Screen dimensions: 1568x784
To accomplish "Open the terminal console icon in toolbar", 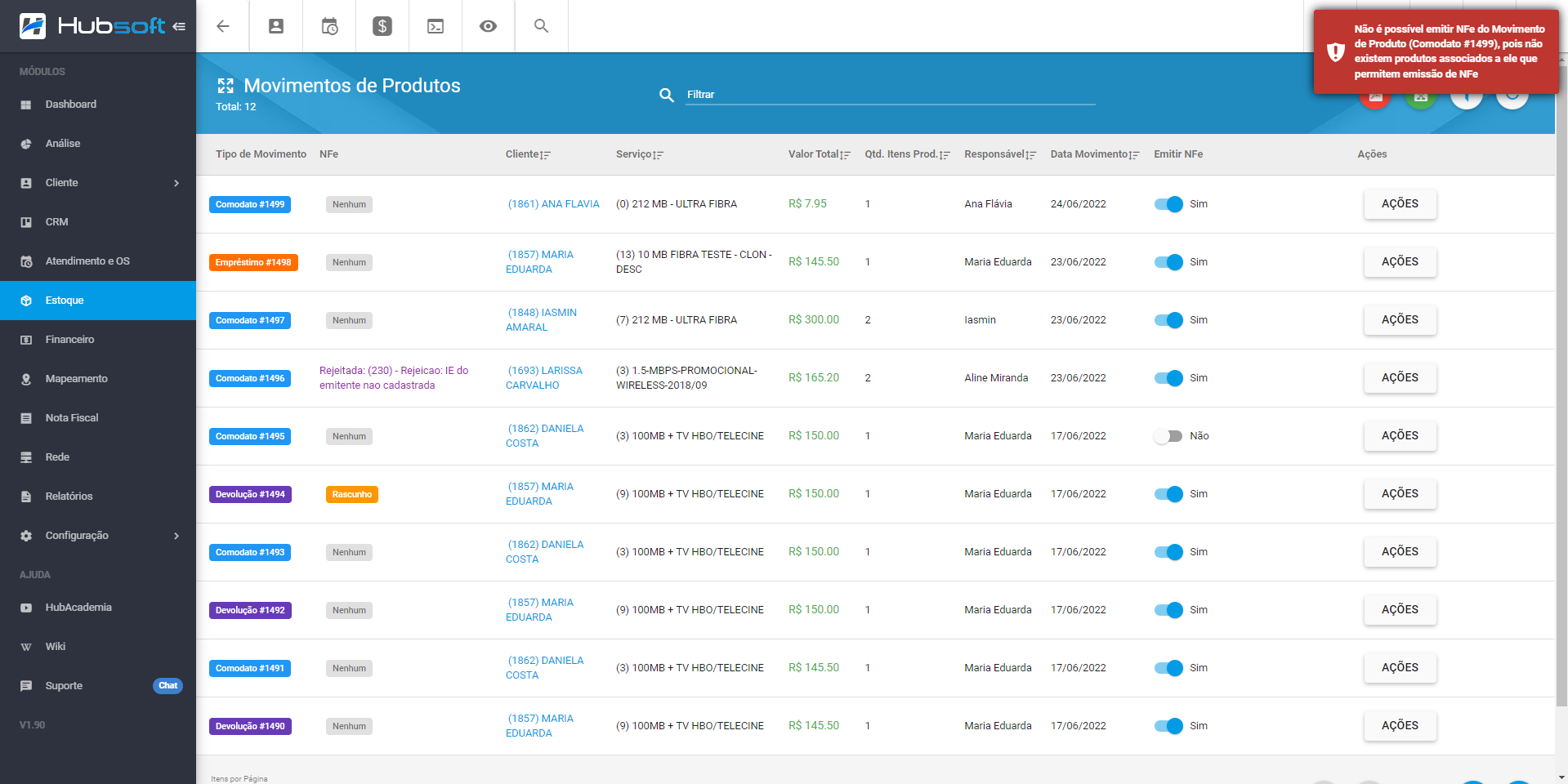I will 436,26.
